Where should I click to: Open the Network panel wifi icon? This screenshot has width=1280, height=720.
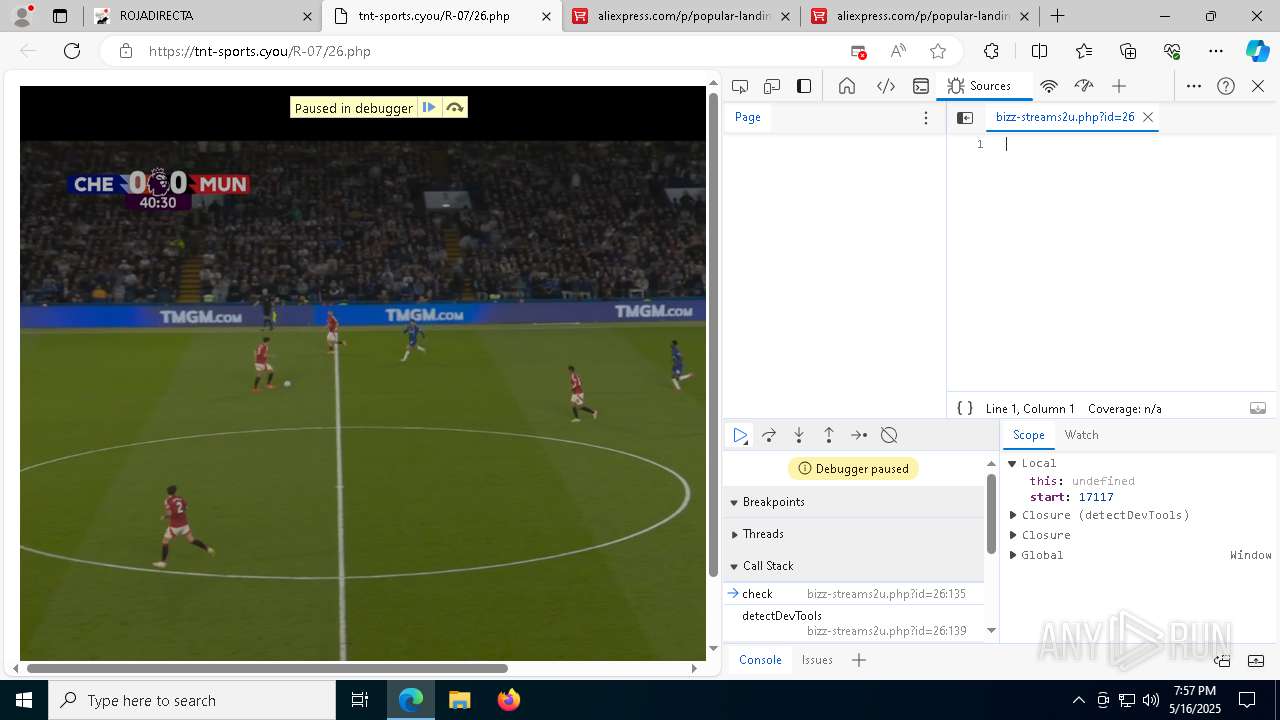pyautogui.click(x=1049, y=86)
